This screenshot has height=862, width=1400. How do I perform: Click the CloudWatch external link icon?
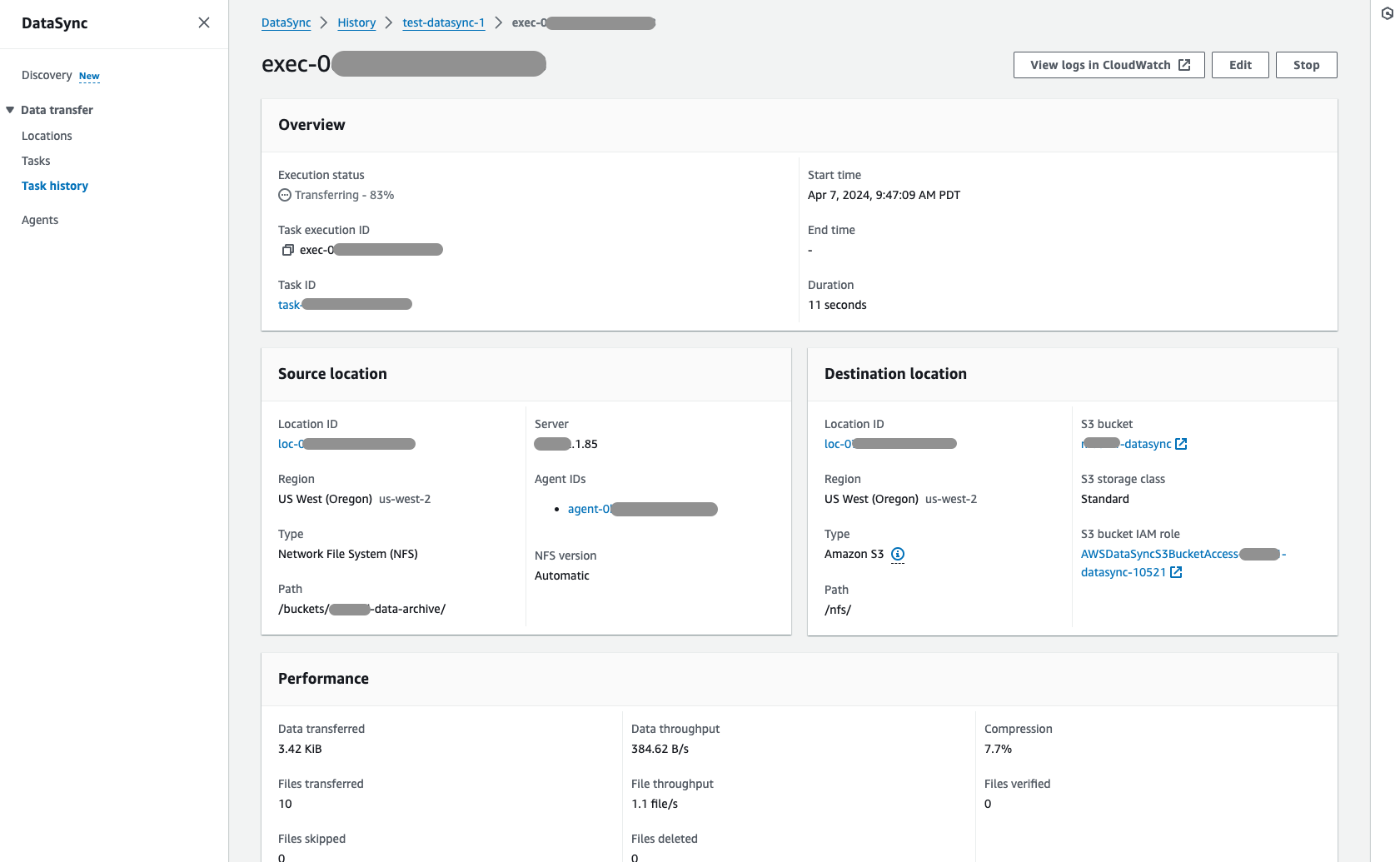(1184, 65)
